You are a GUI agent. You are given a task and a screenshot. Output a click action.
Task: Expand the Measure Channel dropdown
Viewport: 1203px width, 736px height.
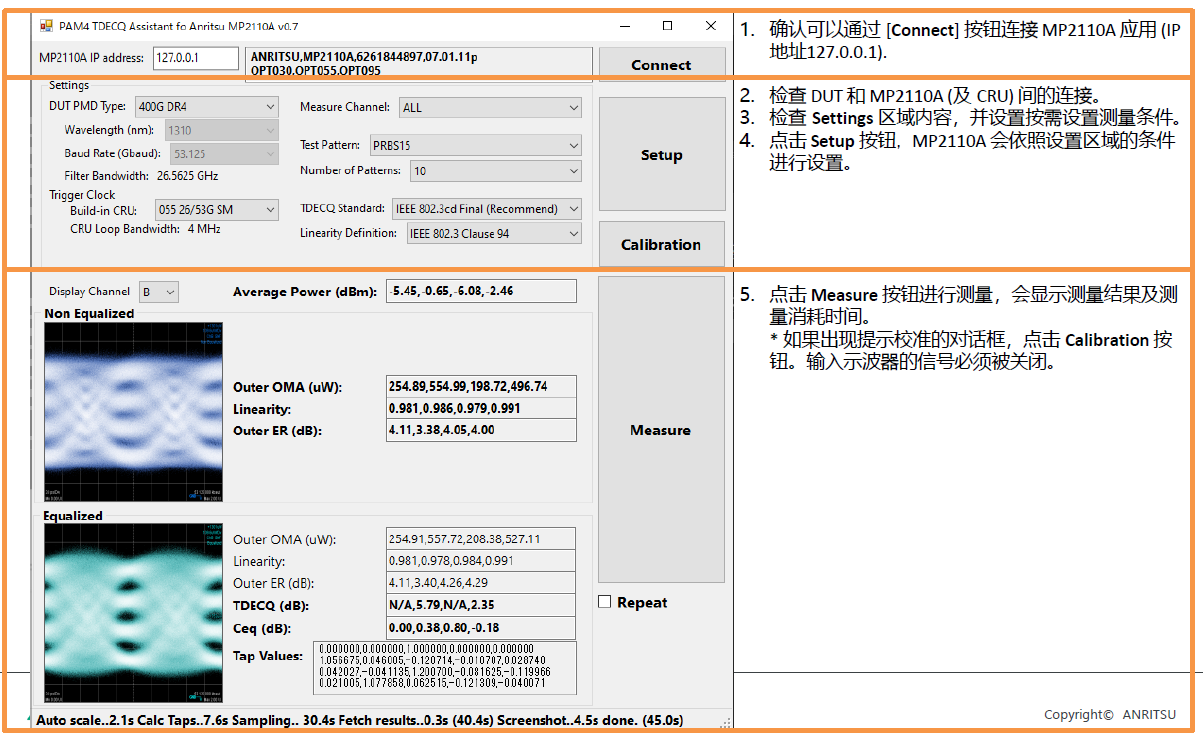coord(489,107)
